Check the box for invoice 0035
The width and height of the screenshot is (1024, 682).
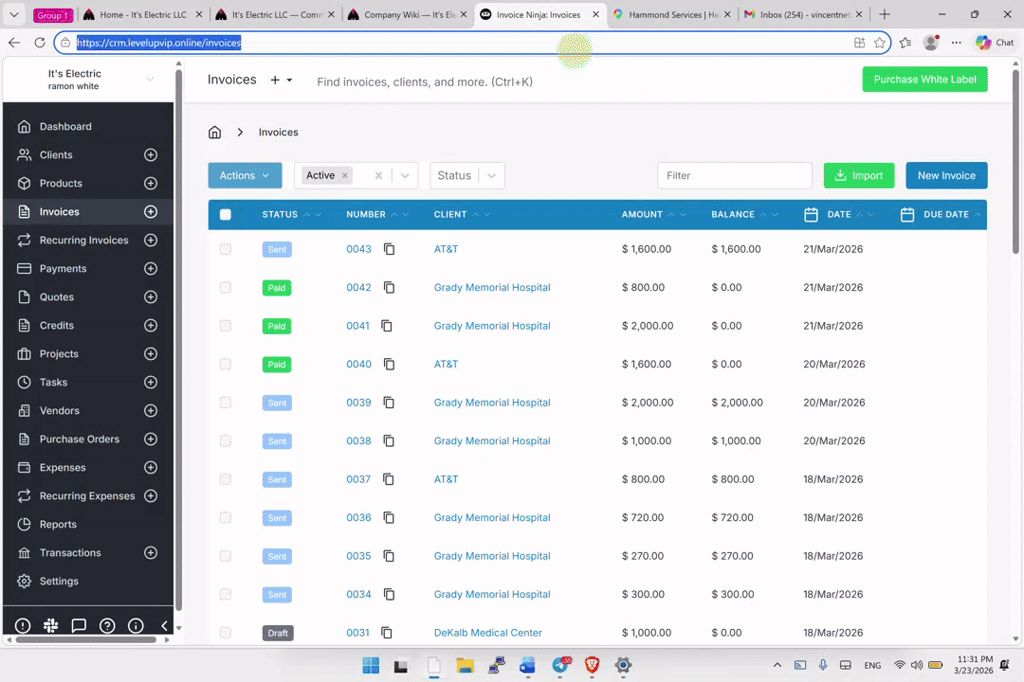click(225, 556)
